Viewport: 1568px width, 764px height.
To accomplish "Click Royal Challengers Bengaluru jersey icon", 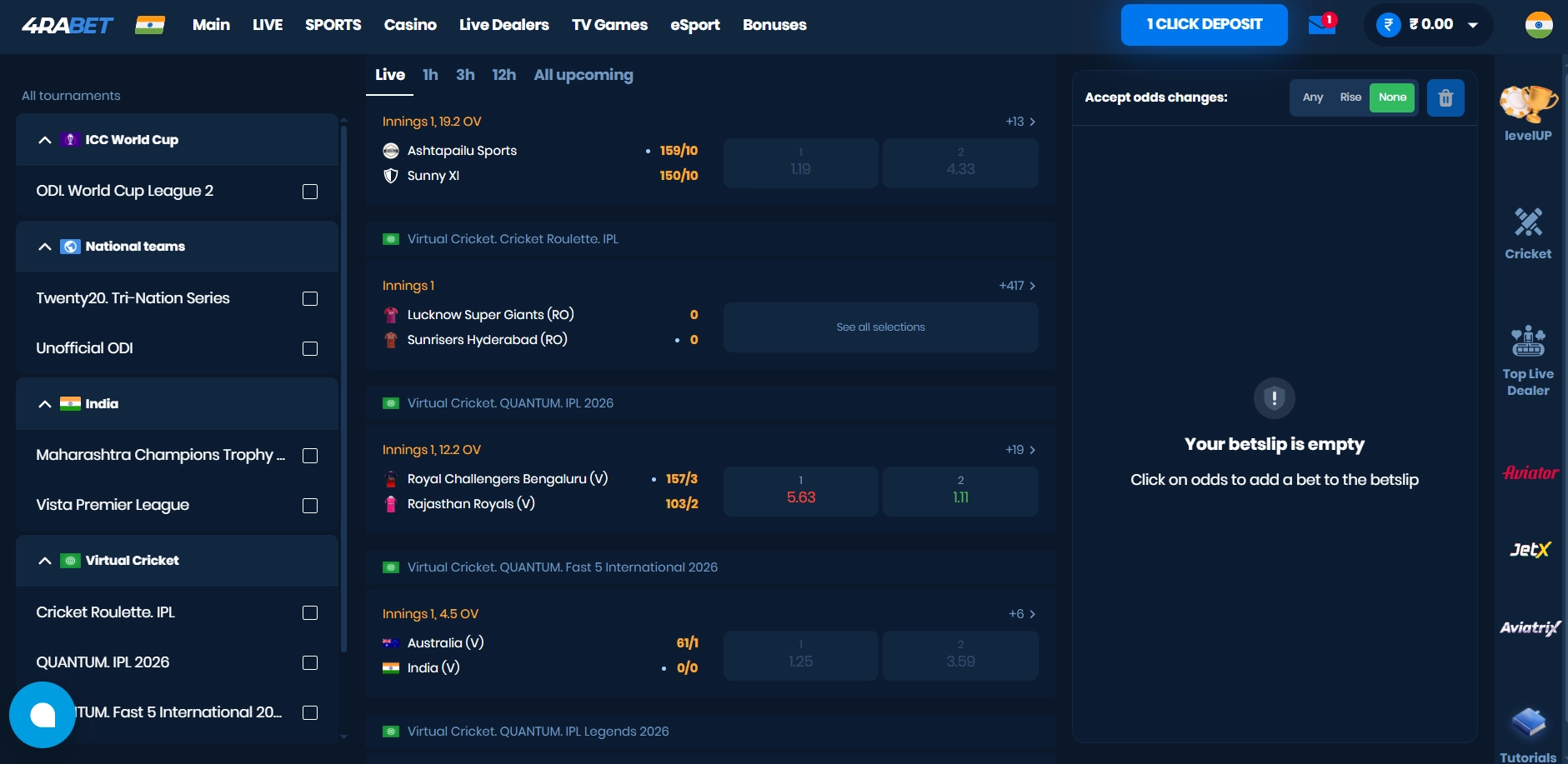I will pos(391,479).
